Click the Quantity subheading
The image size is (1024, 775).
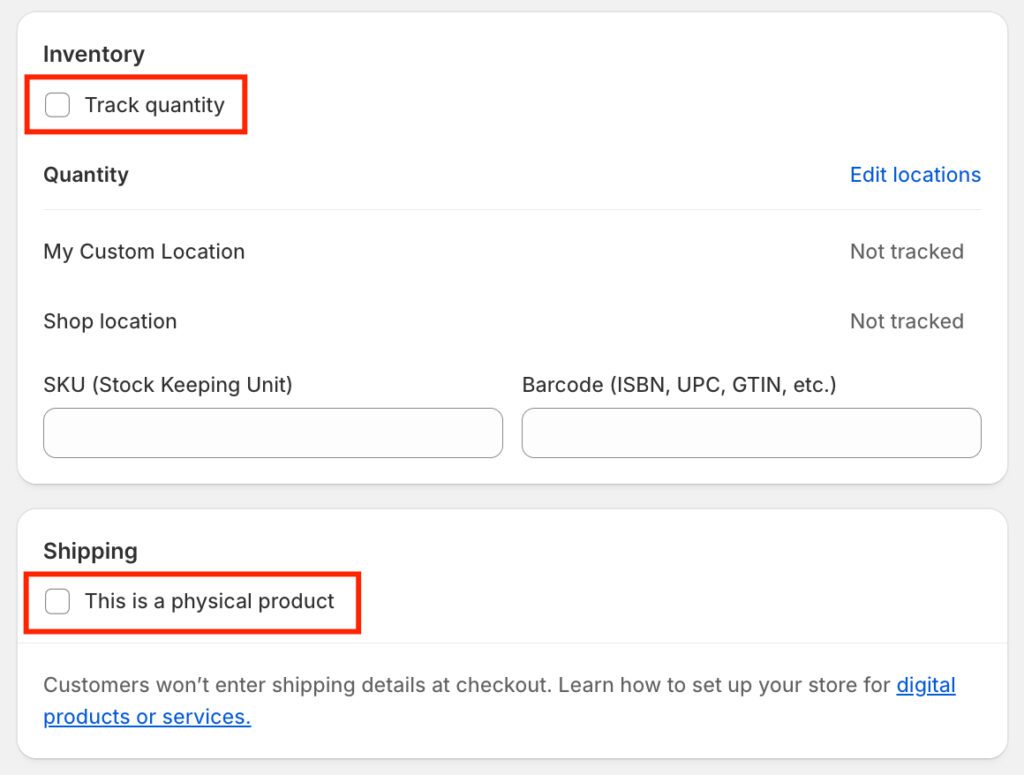(x=86, y=175)
